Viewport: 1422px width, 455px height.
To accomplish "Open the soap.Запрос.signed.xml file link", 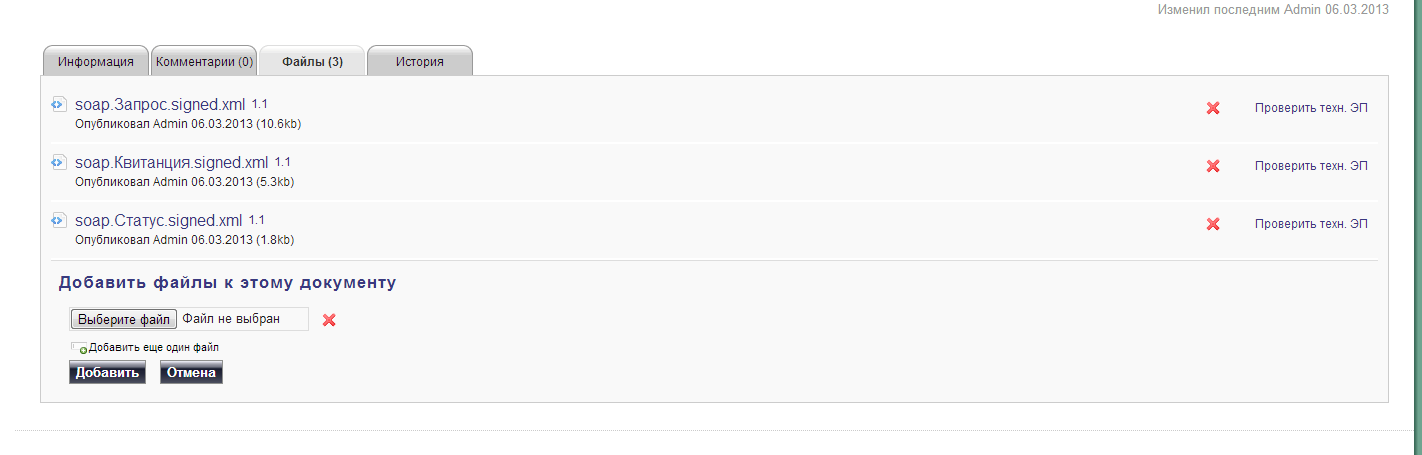I will point(160,105).
